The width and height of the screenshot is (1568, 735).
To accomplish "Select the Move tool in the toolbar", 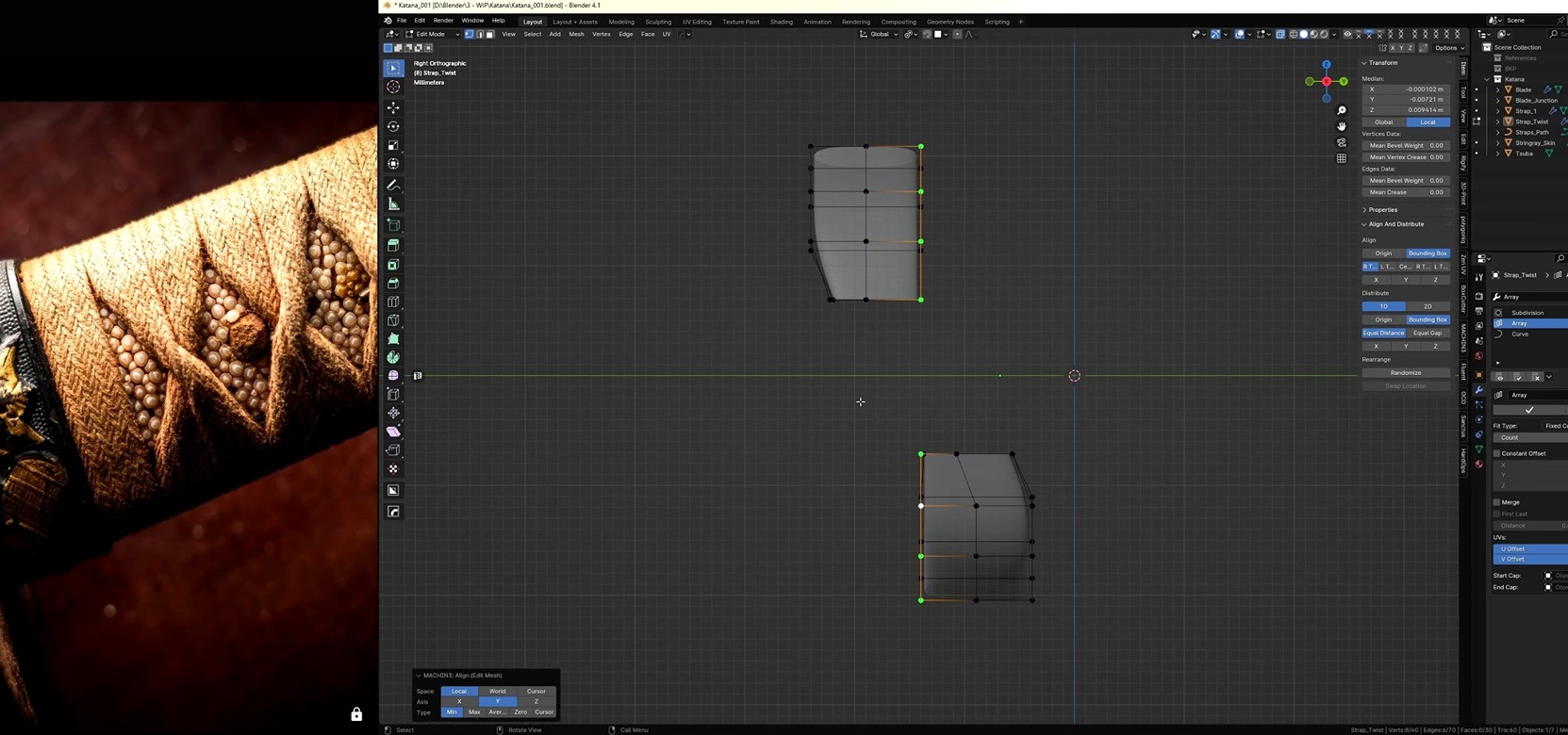I will (393, 107).
